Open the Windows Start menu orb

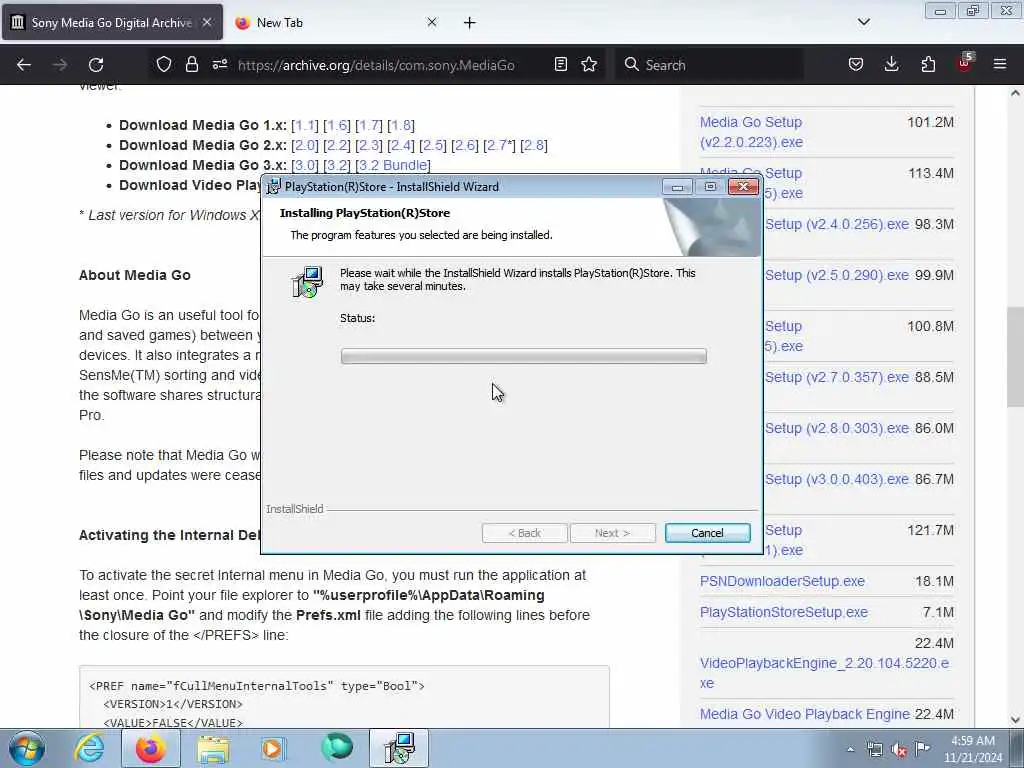click(27, 748)
